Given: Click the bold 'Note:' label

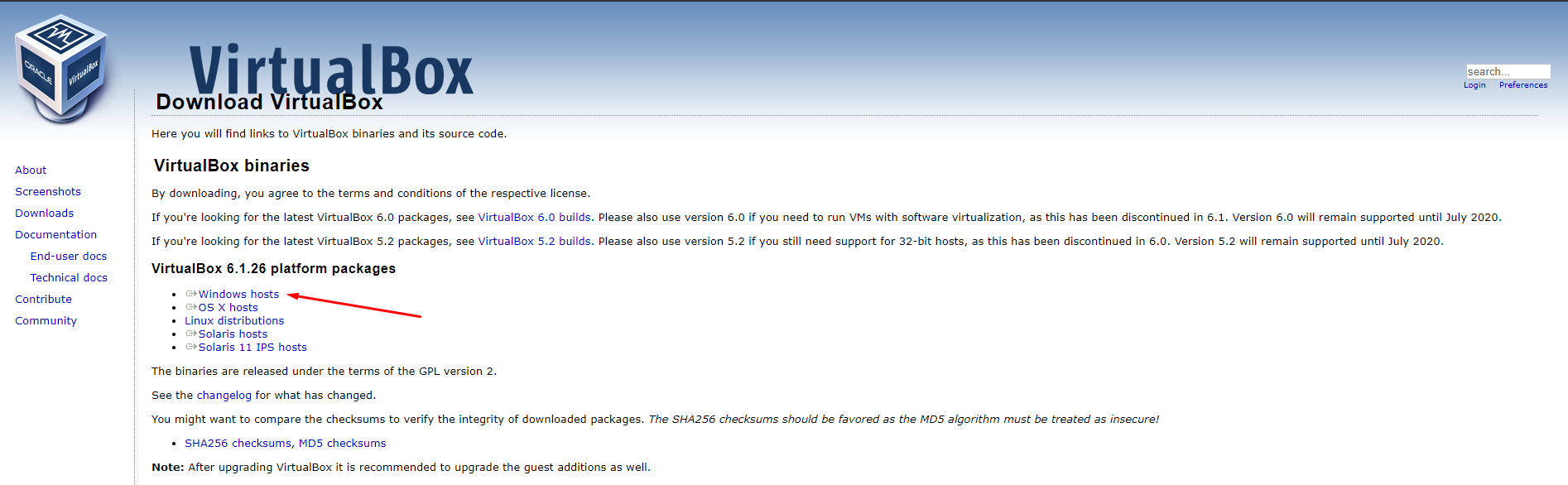Looking at the screenshot, I should (168, 468).
